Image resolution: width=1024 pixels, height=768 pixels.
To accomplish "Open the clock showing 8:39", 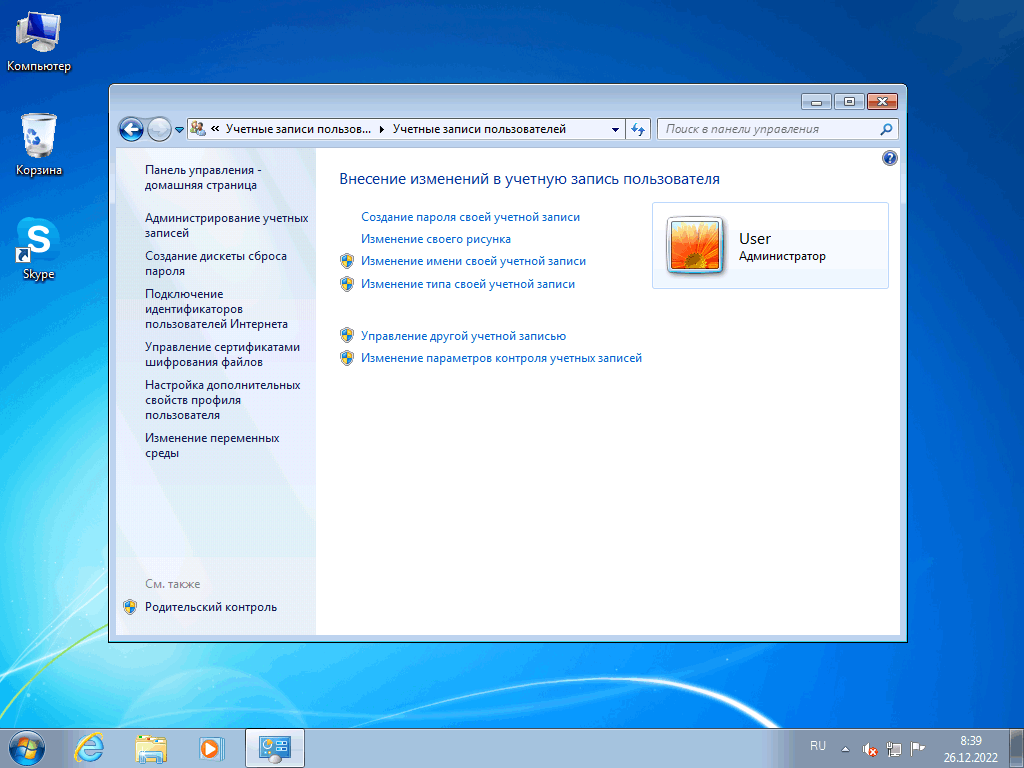I will (x=970, y=749).
